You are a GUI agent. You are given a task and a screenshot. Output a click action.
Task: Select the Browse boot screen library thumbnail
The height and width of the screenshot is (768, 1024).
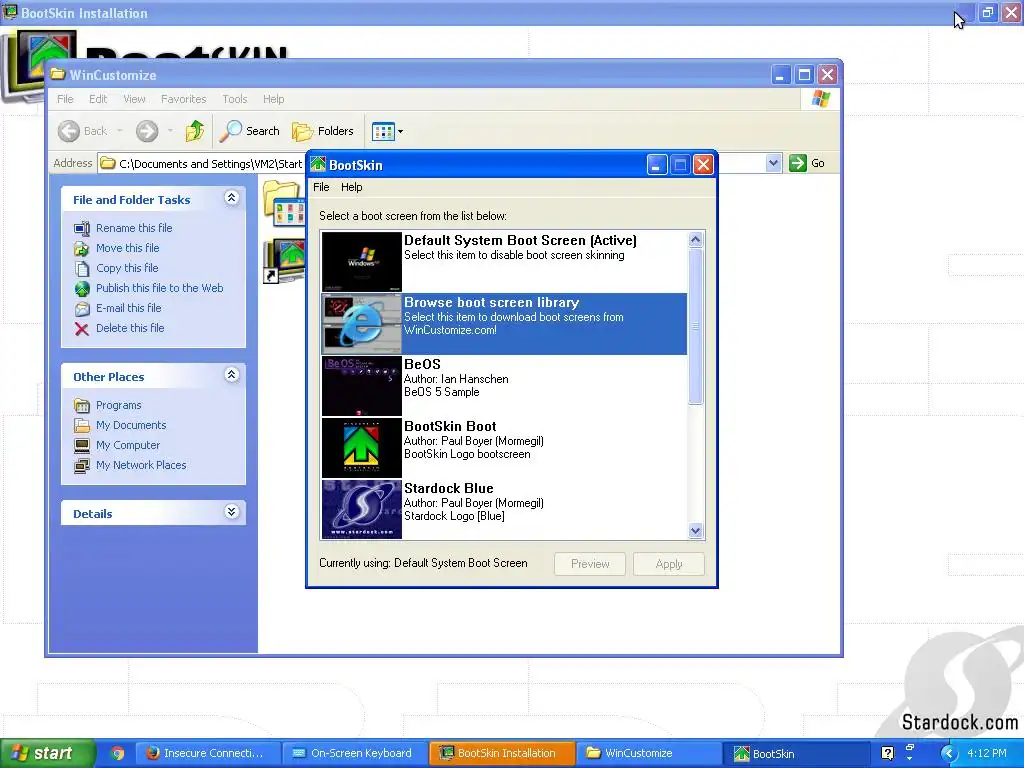click(x=361, y=323)
